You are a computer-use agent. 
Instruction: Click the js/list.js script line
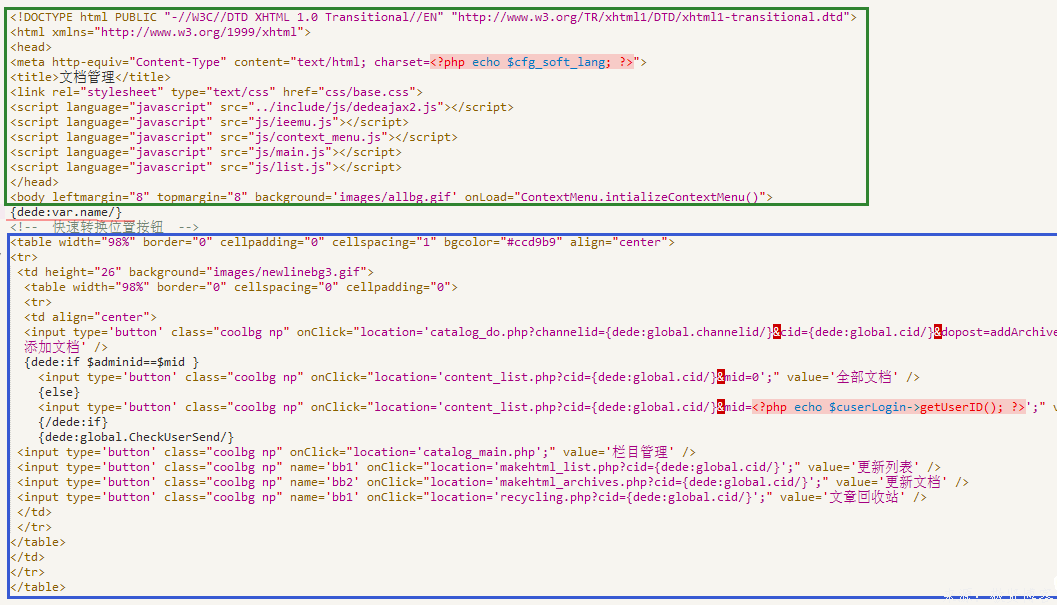pos(206,167)
